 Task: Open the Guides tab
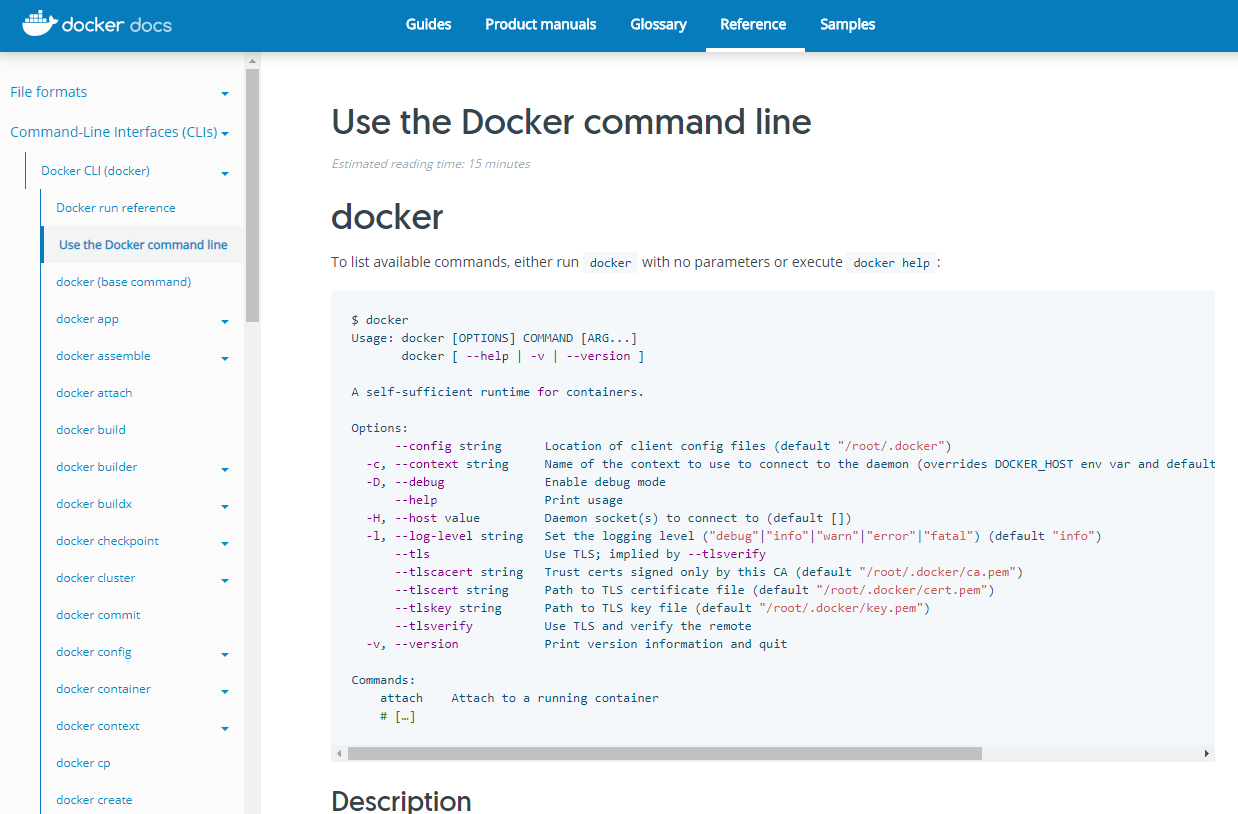click(428, 24)
